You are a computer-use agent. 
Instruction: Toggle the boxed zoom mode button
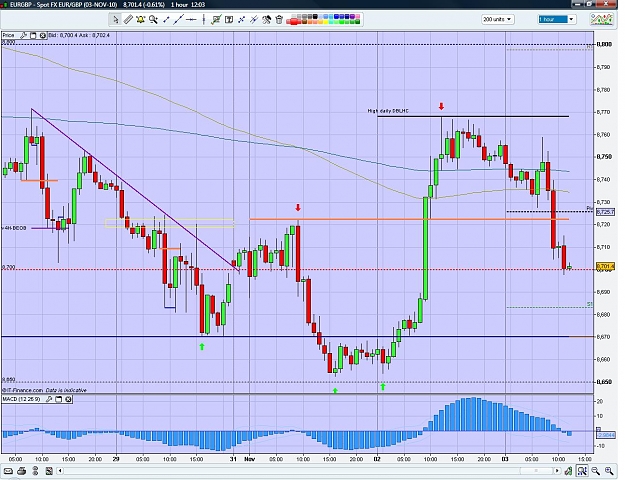coord(582,471)
